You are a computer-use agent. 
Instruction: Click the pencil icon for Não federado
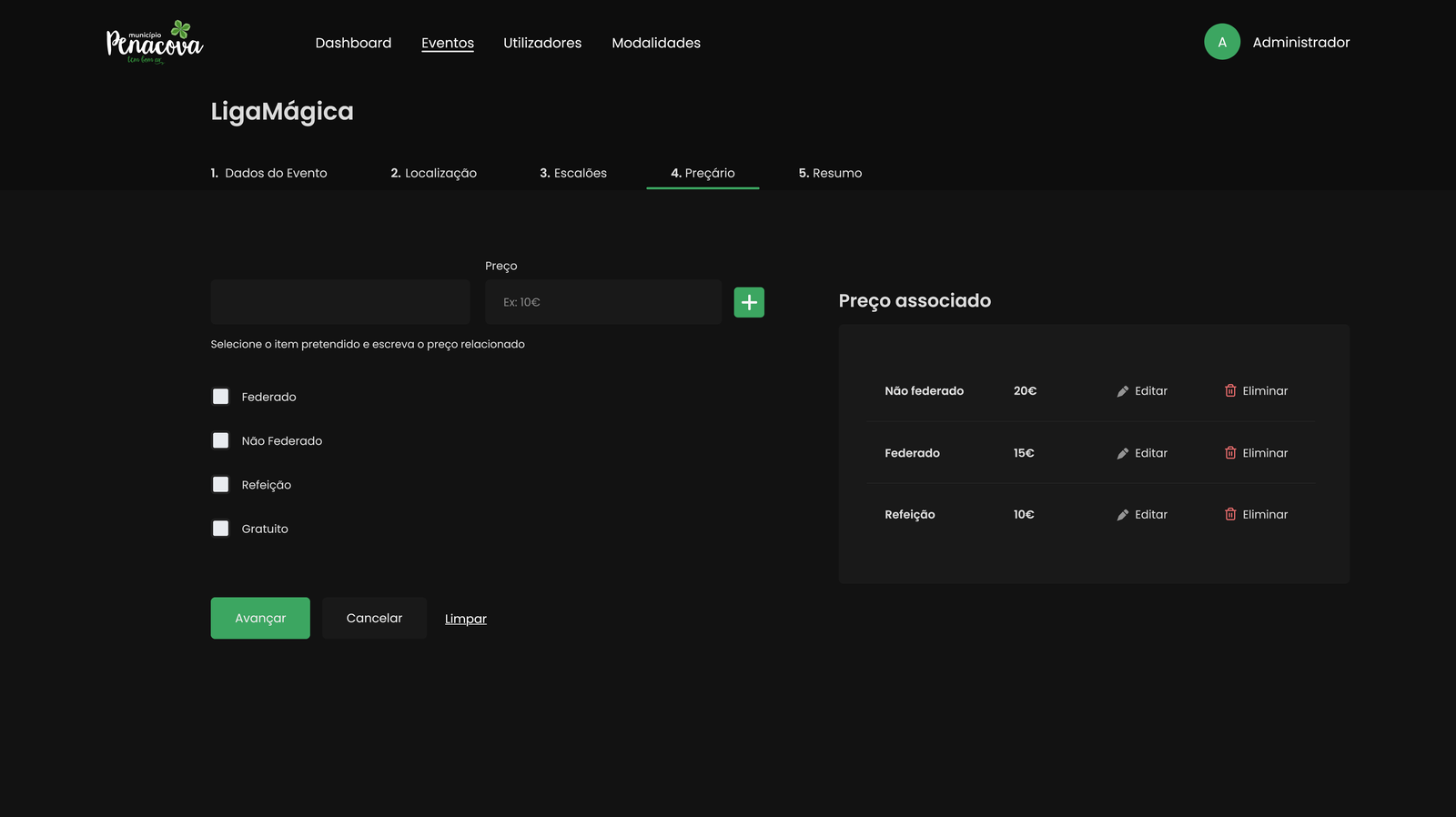click(x=1123, y=391)
